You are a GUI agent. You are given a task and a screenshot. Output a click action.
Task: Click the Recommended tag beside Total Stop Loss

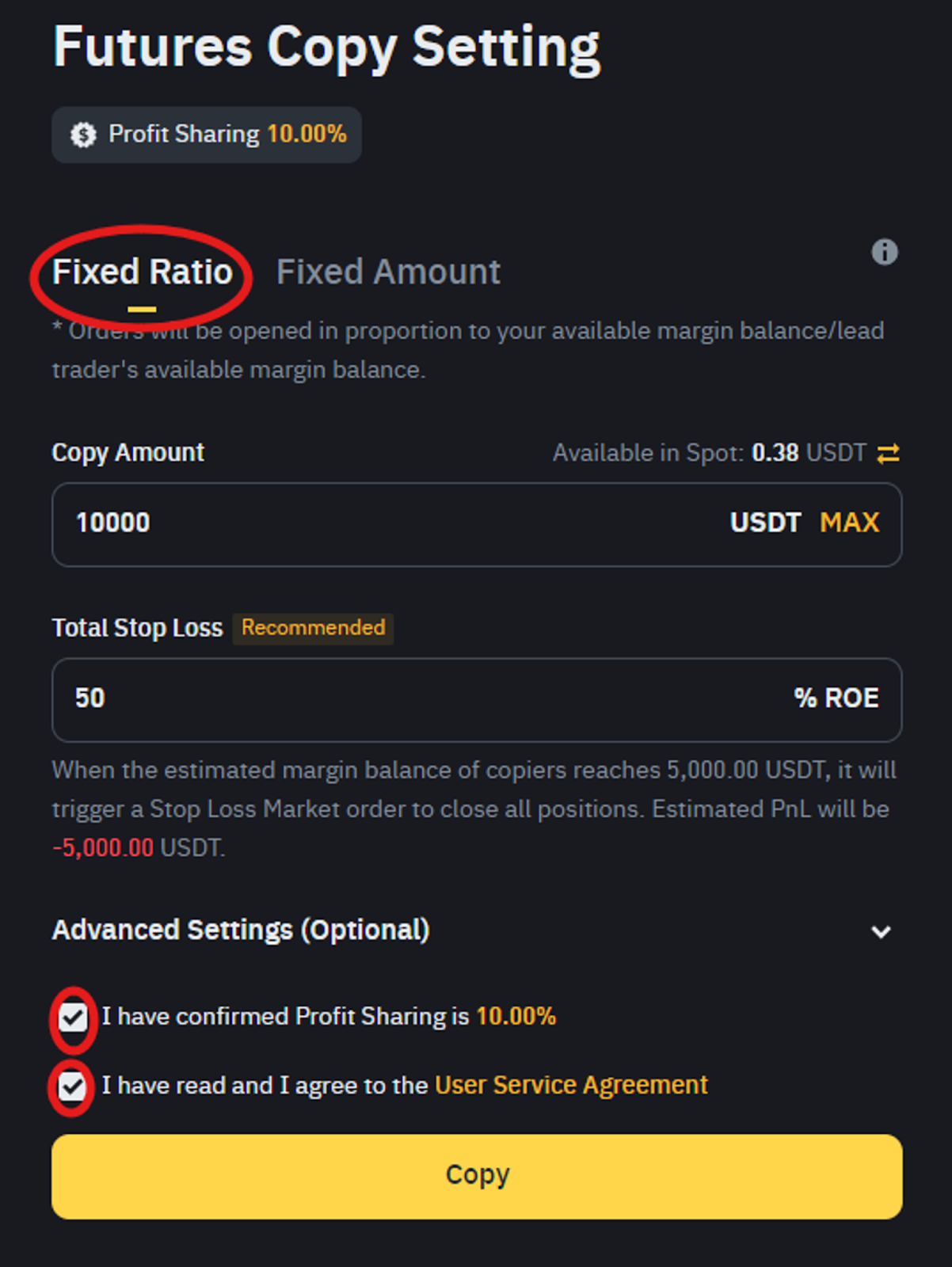click(313, 628)
